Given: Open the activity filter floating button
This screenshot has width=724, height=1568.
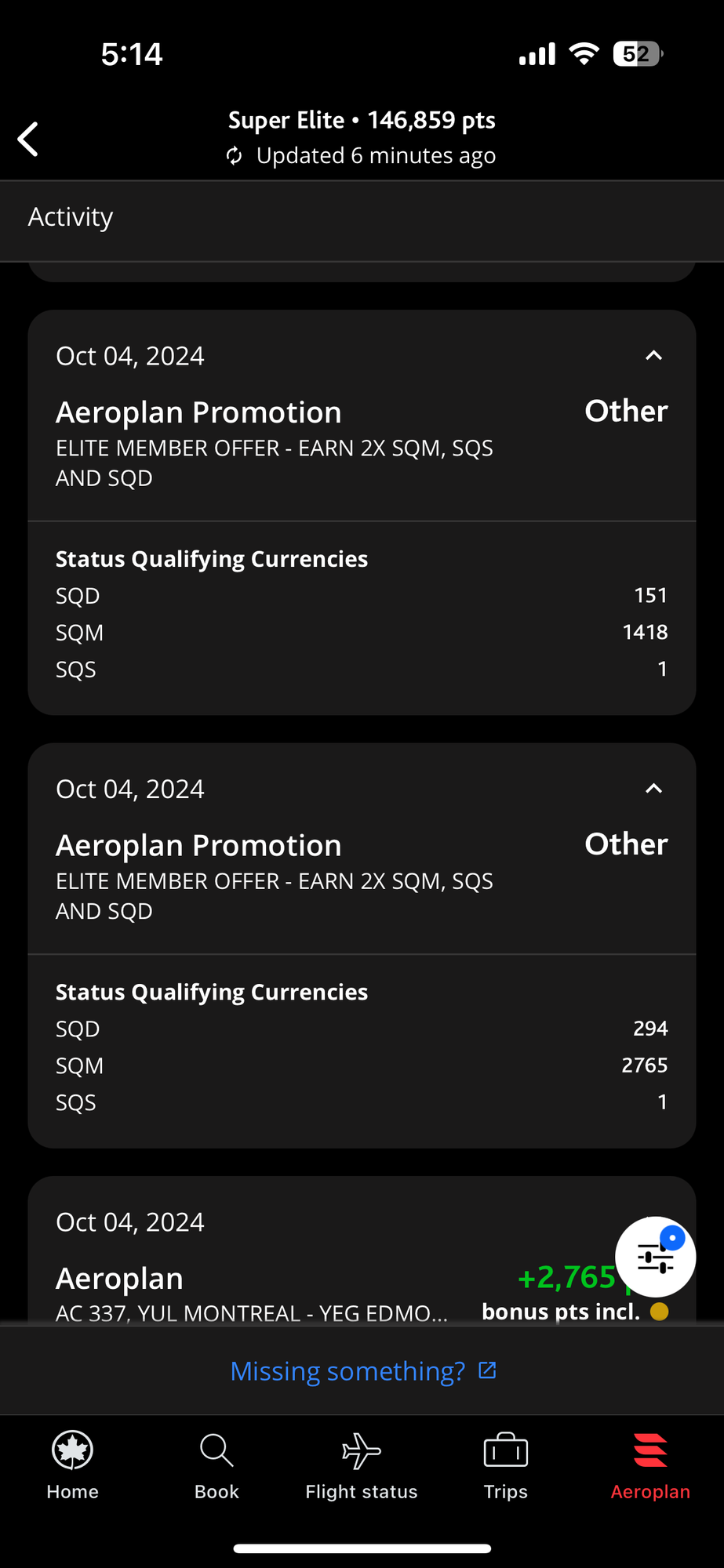Looking at the screenshot, I should [x=655, y=1257].
